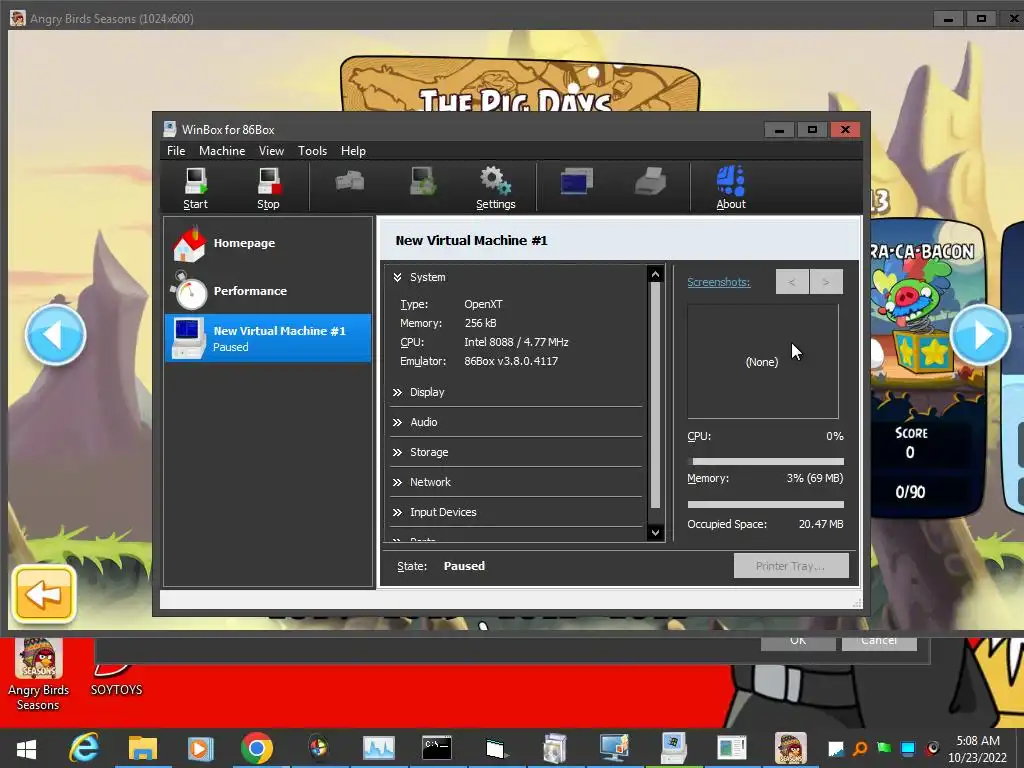The image size is (1024, 768).
Task: Open the Angry Birds Seasons desktop shortcut
Action: click(39, 675)
